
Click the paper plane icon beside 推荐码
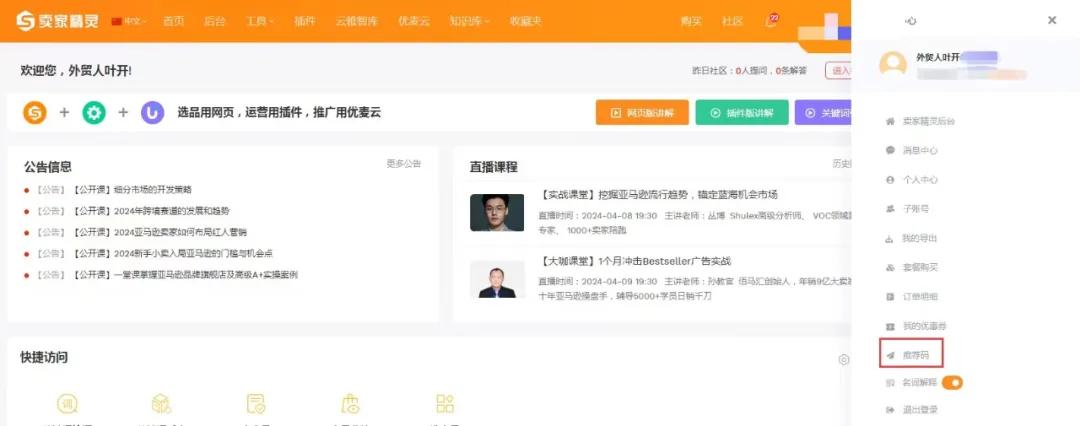click(890, 355)
